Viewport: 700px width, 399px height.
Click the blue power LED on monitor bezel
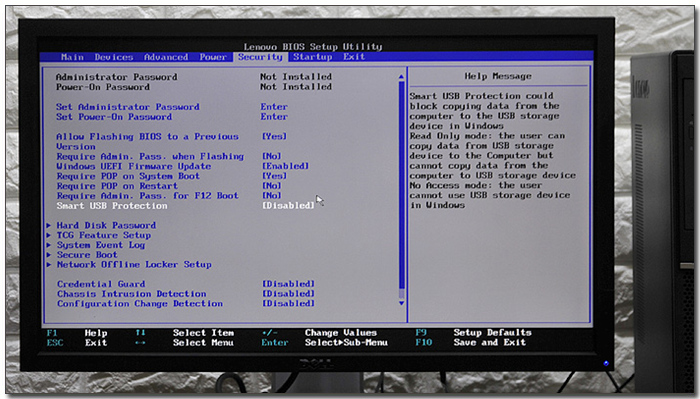tap(606, 363)
